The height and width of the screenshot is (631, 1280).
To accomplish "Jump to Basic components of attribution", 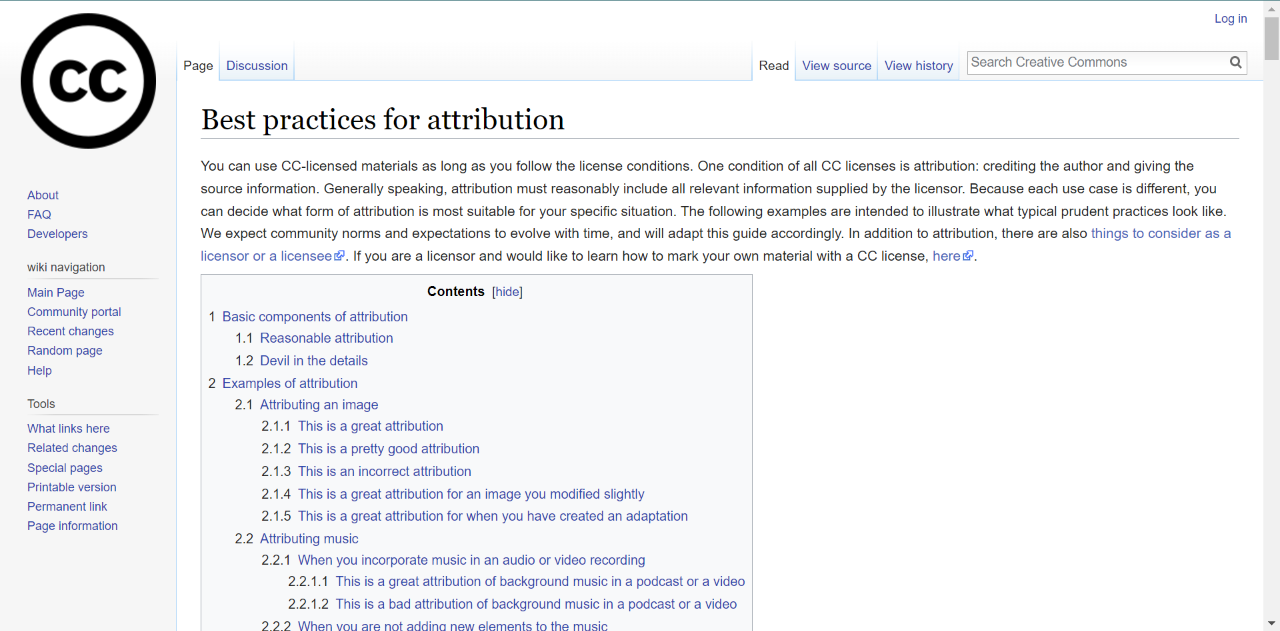I will [314, 317].
